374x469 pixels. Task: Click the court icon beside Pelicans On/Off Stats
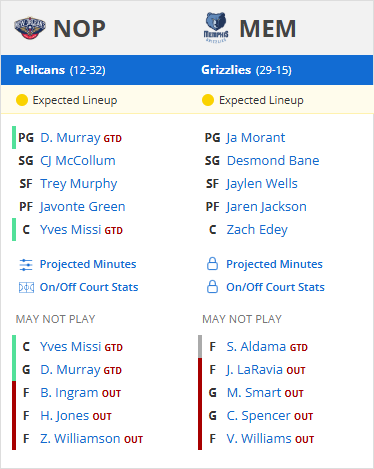point(26,287)
